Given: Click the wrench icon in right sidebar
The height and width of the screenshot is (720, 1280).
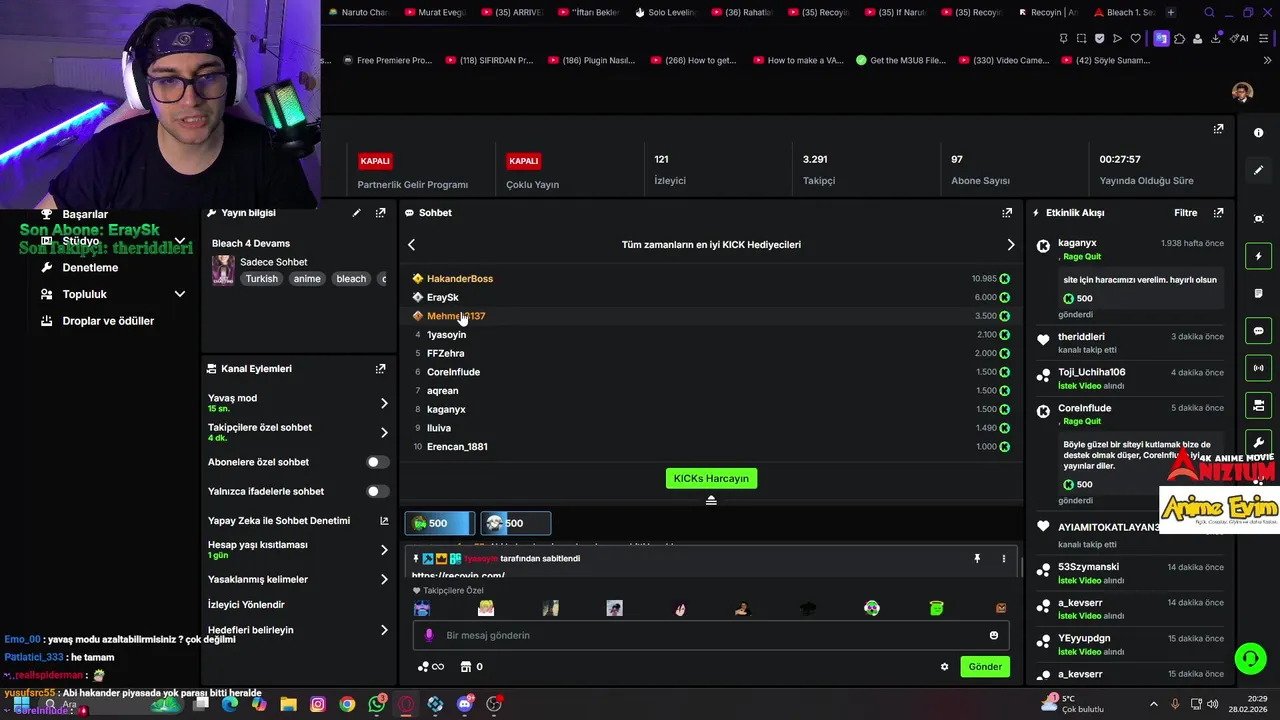Looking at the screenshot, I should (x=1258, y=442).
